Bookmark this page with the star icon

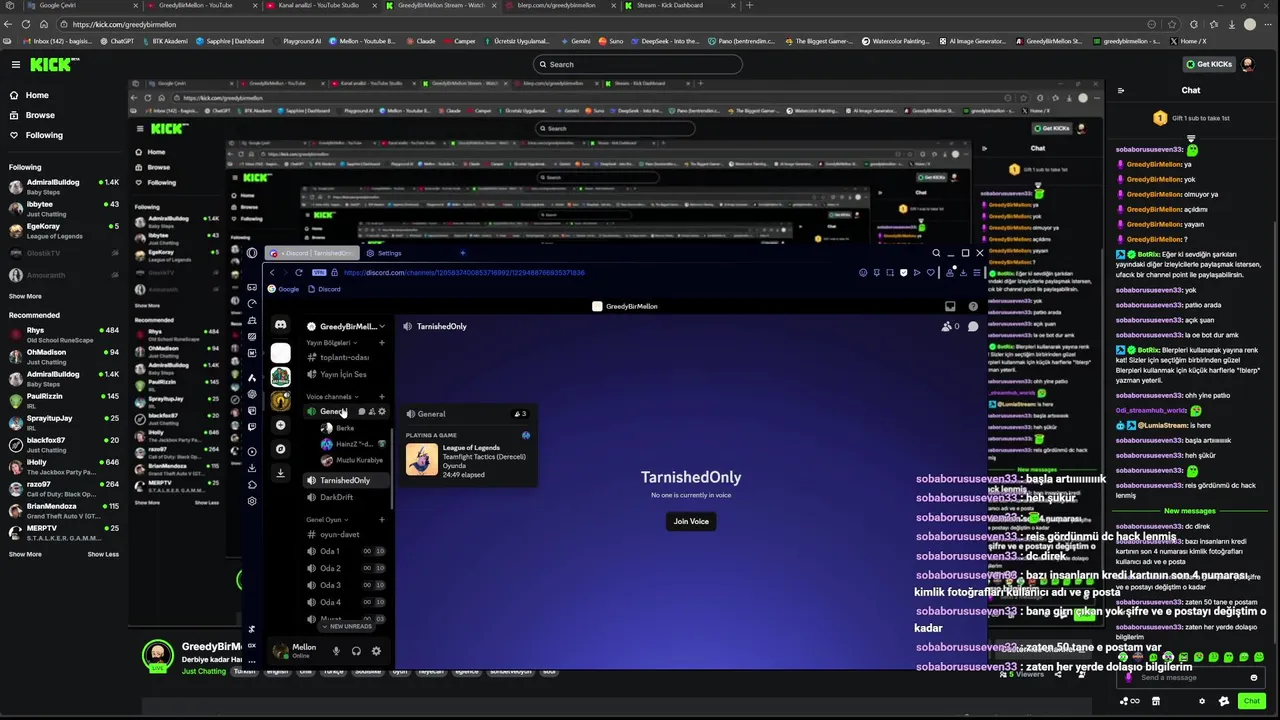tap(1171, 24)
